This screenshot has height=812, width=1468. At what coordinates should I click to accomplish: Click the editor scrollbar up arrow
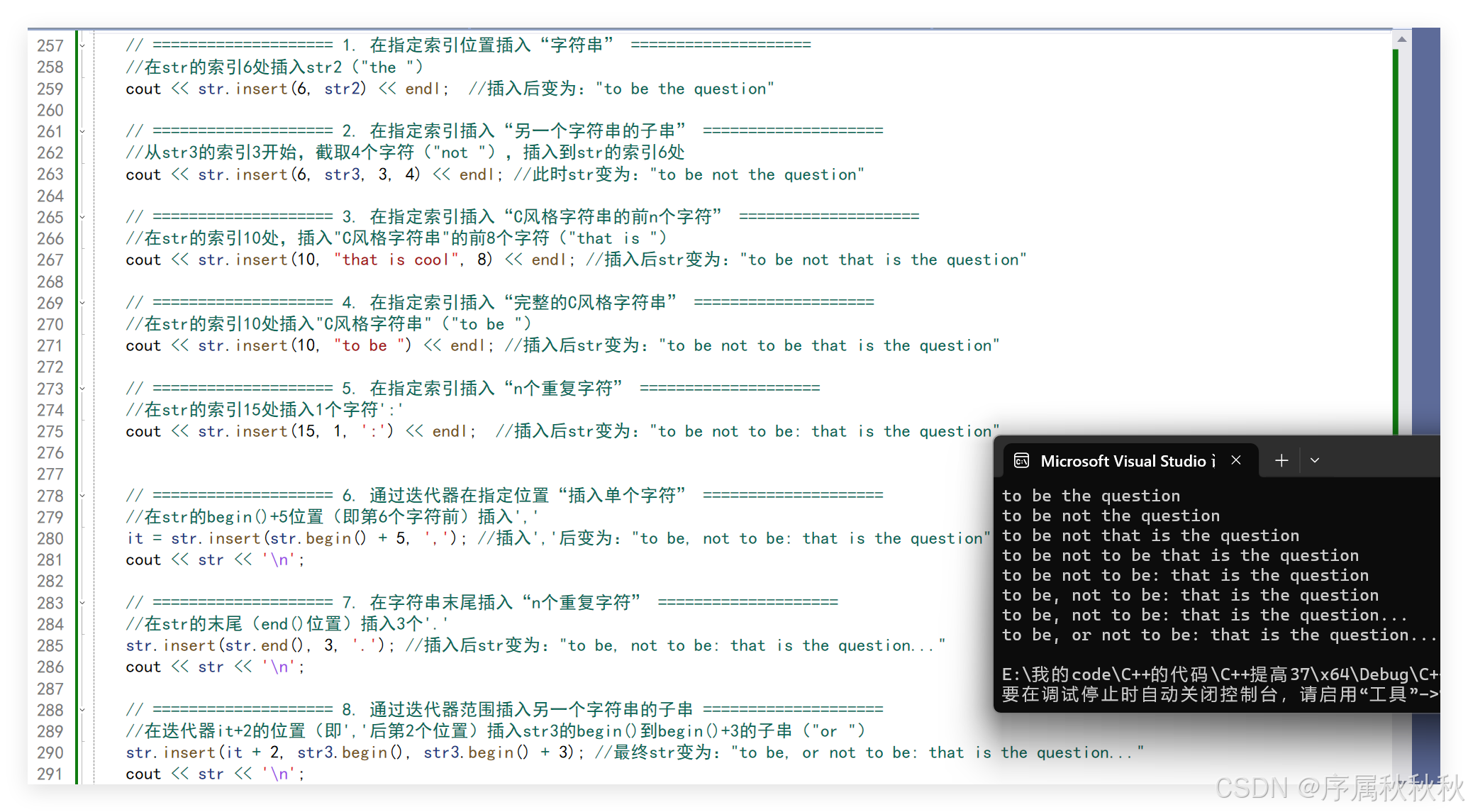click(1401, 40)
